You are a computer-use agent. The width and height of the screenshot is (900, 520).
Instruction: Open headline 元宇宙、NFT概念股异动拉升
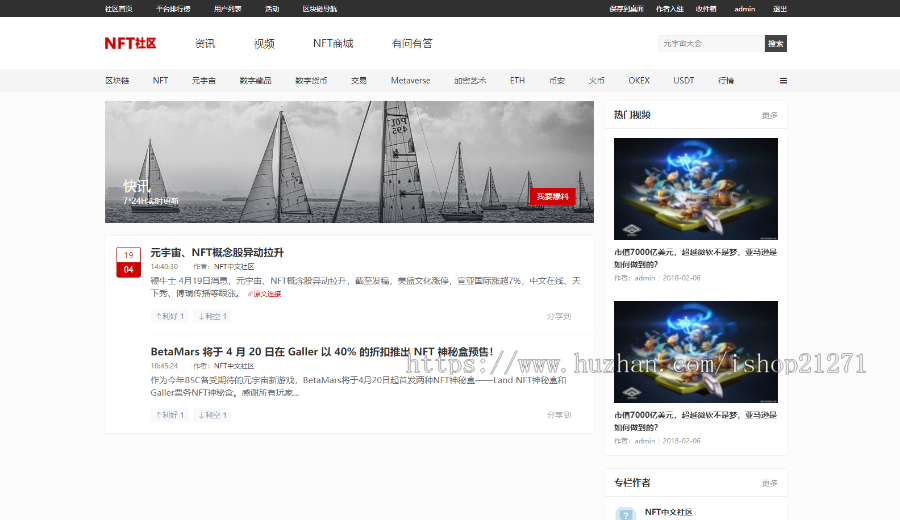(217, 253)
